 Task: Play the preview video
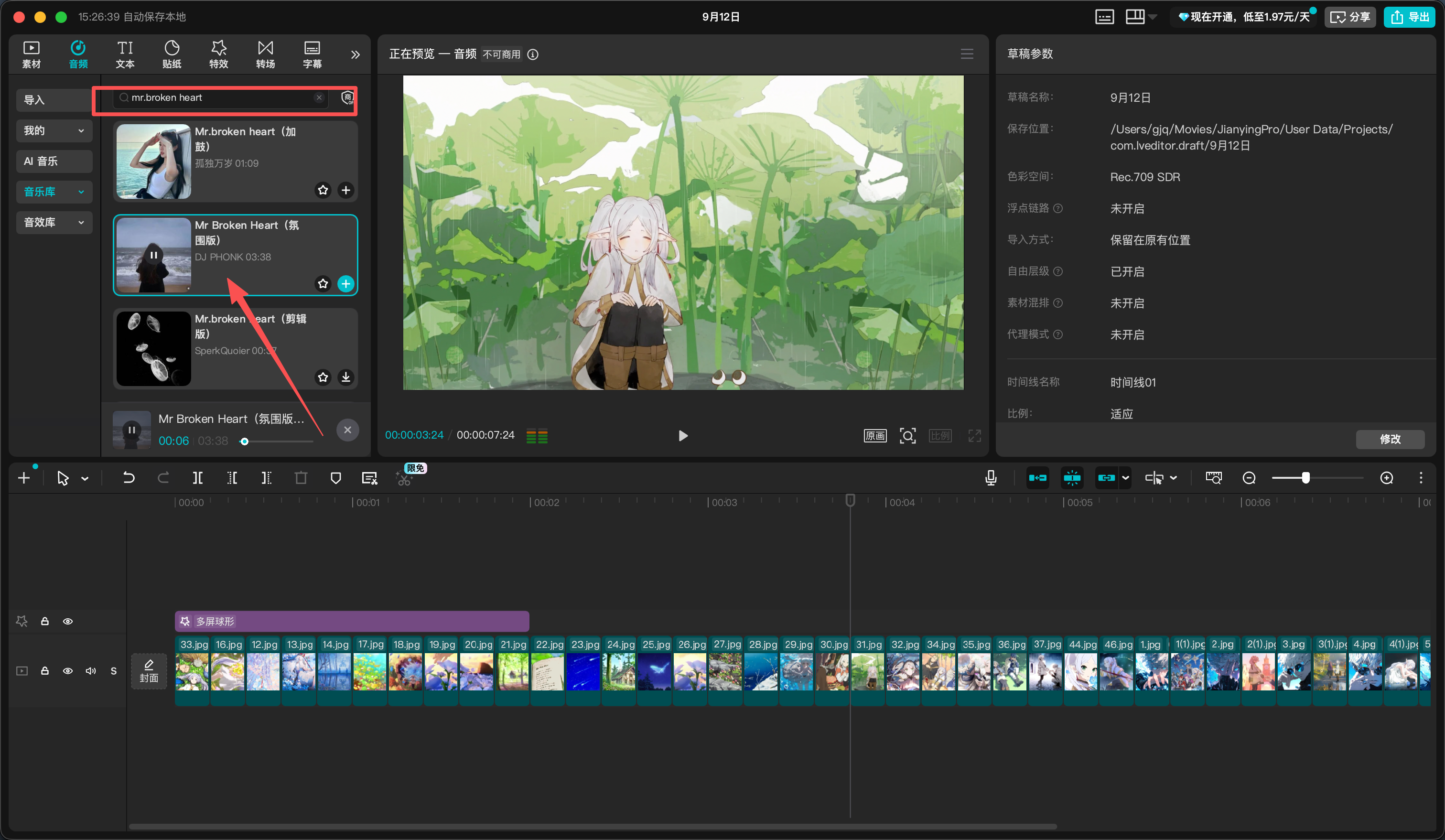pos(682,436)
